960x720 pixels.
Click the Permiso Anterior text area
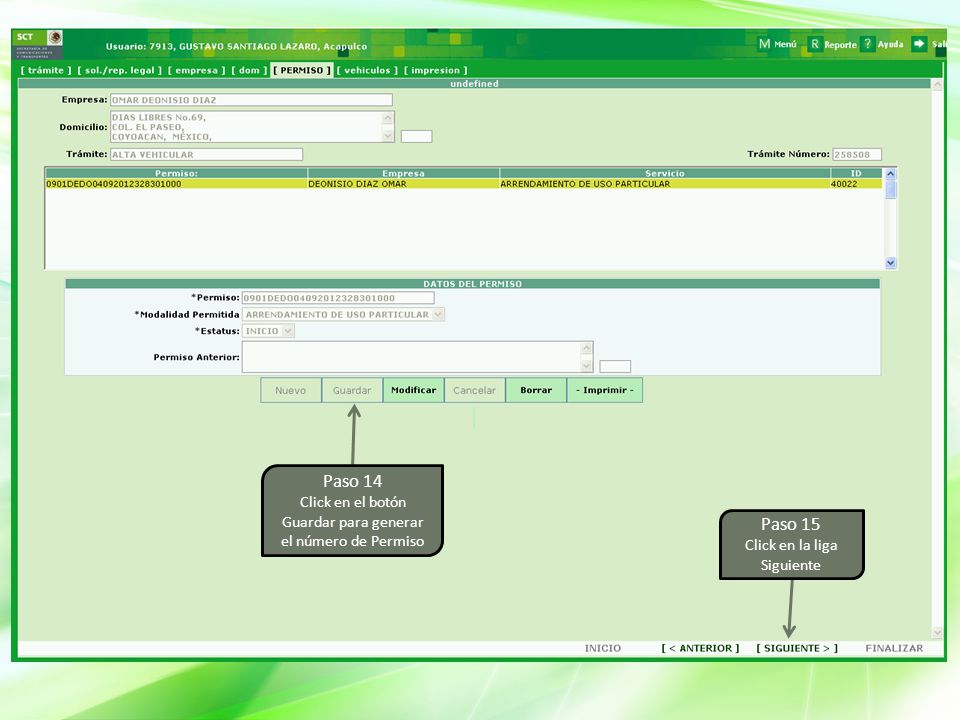click(x=411, y=357)
